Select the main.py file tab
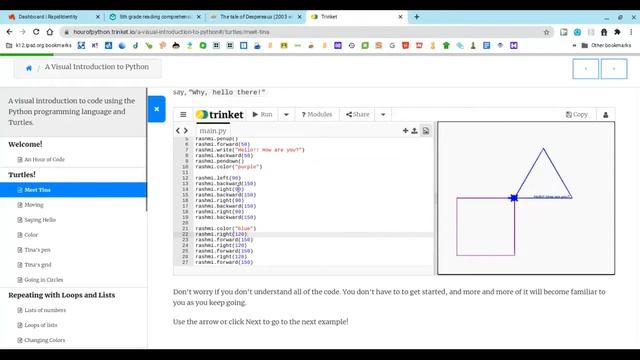Viewport: 640px width, 360px height. [x=213, y=131]
